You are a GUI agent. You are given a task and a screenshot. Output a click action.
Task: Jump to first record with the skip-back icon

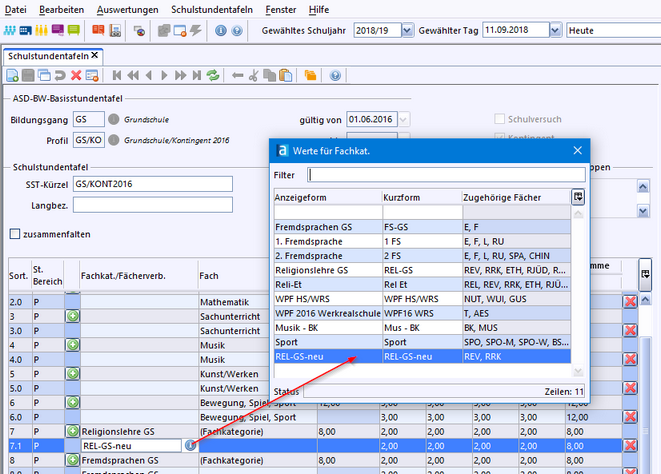117,75
